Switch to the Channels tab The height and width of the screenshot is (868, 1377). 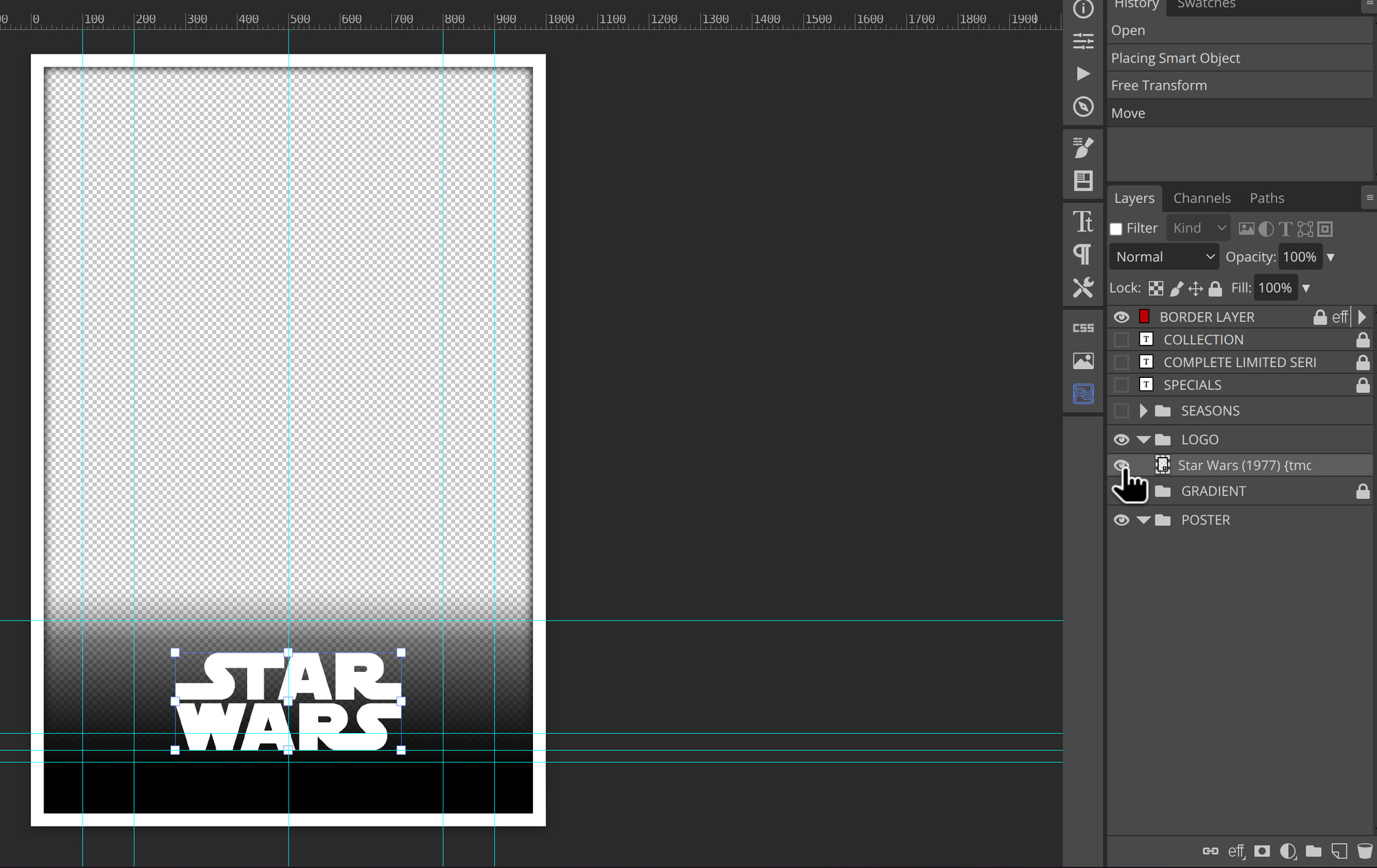pyautogui.click(x=1201, y=198)
